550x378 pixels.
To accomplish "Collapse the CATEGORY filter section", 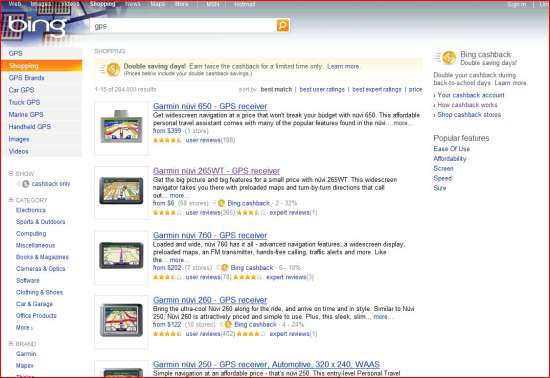I will pos(11,200).
